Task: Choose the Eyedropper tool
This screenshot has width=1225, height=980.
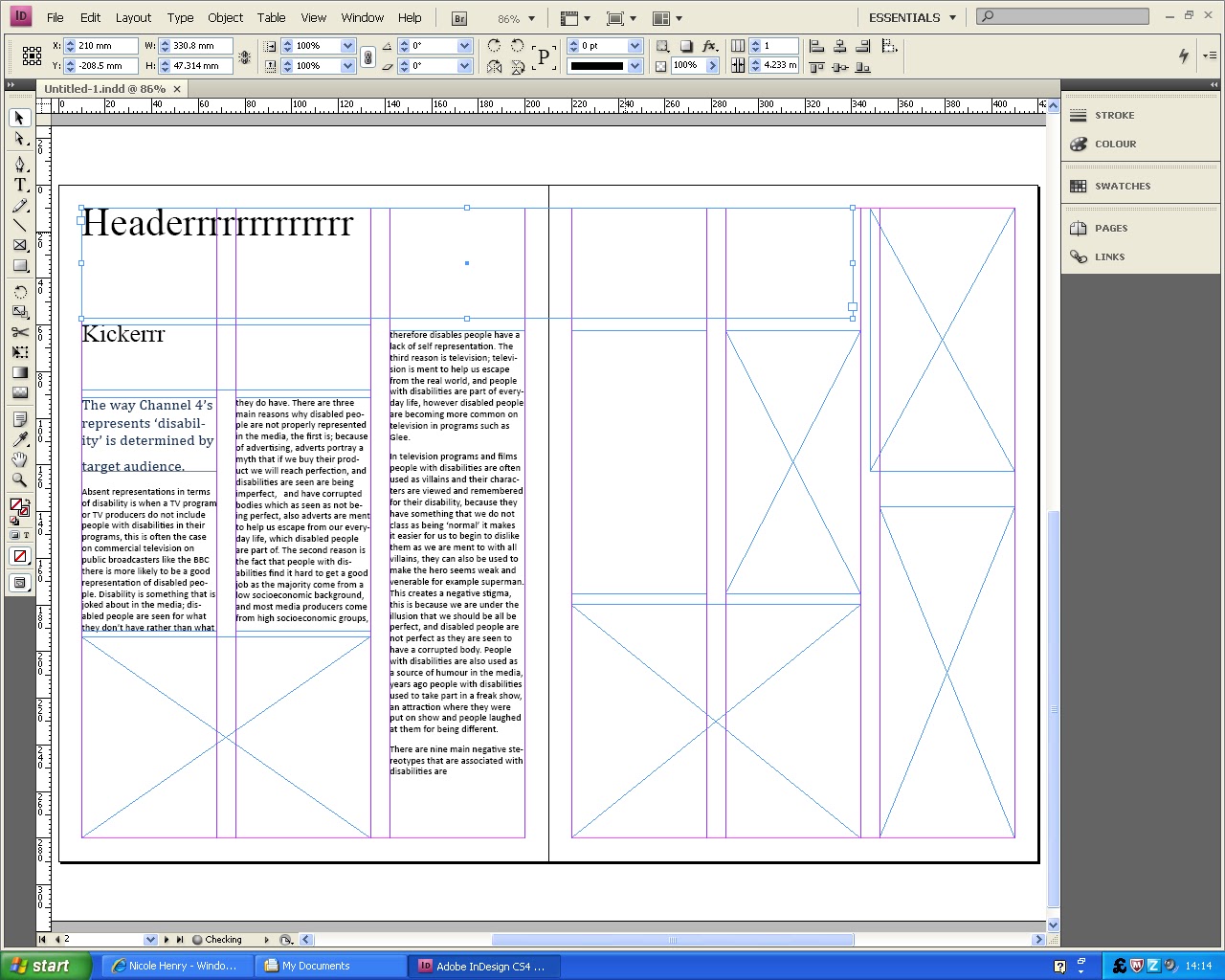Action: click(19, 439)
